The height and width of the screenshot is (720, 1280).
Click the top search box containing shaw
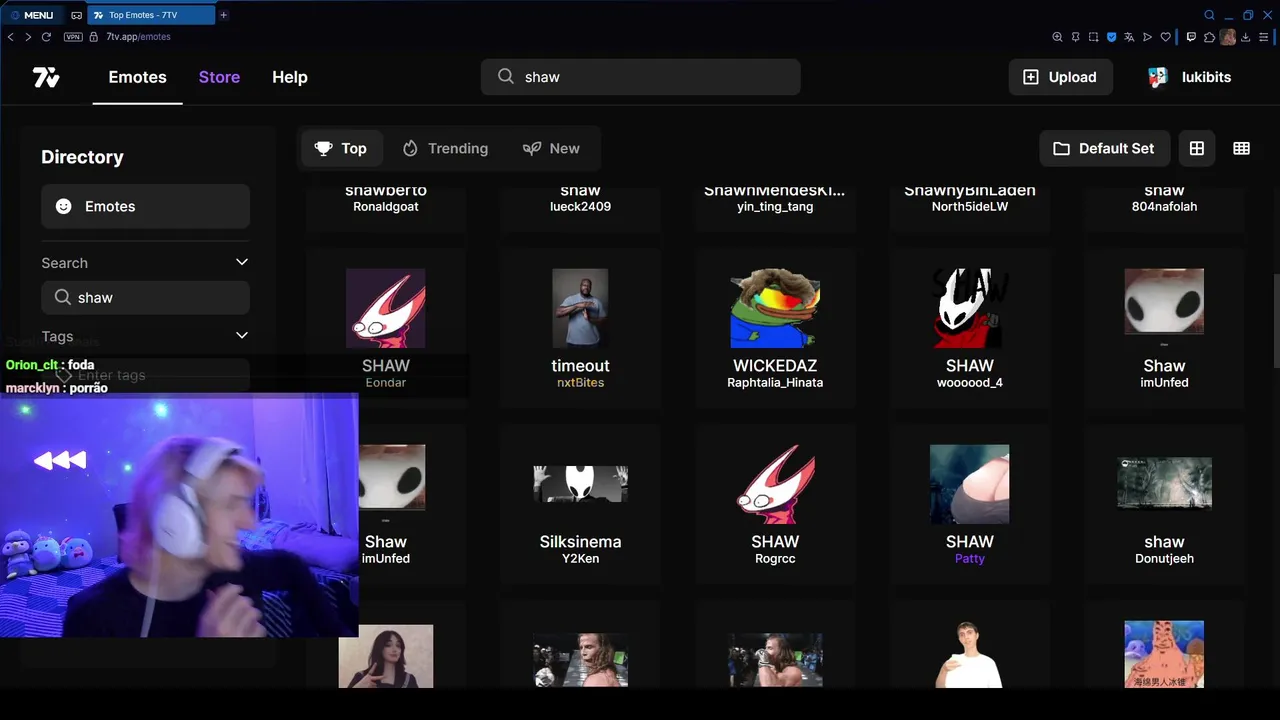pos(641,77)
